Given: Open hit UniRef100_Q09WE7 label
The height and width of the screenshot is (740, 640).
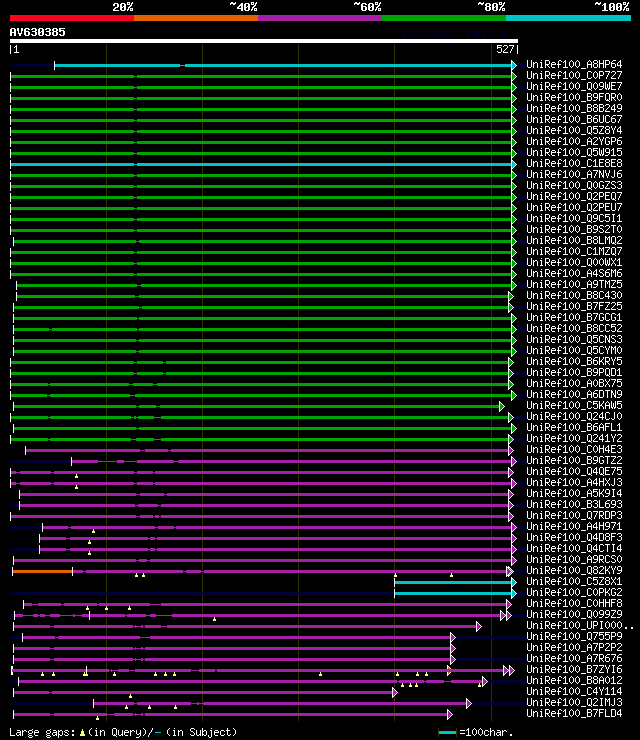Looking at the screenshot, I should click(x=574, y=86).
